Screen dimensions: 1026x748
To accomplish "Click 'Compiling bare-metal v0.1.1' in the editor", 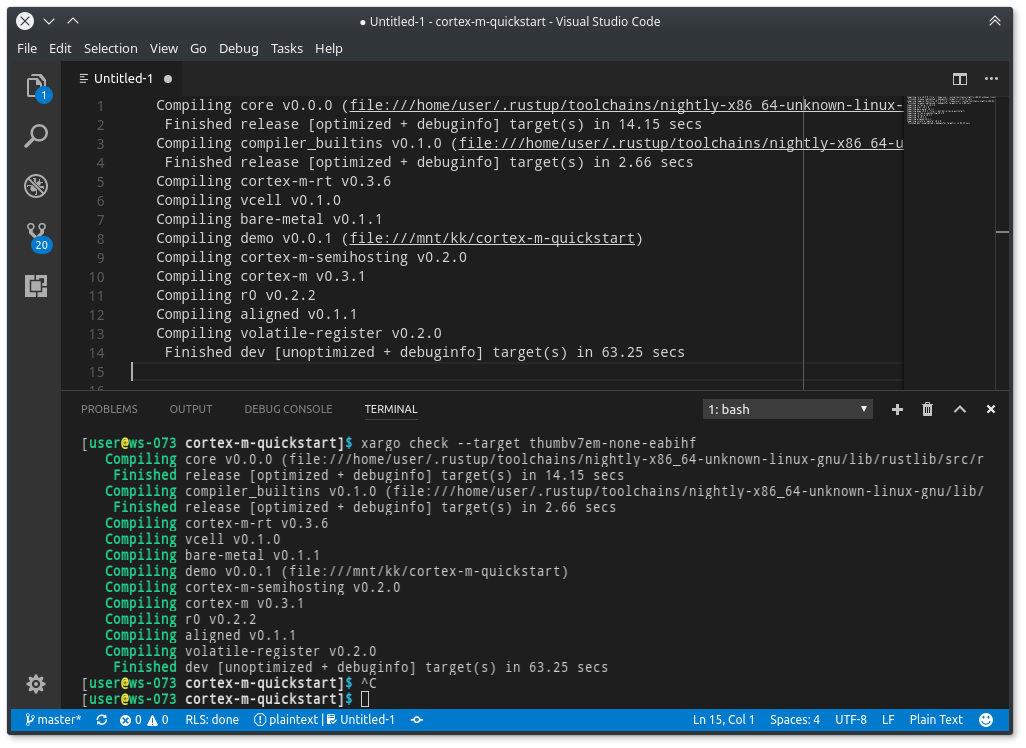I will pos(269,219).
